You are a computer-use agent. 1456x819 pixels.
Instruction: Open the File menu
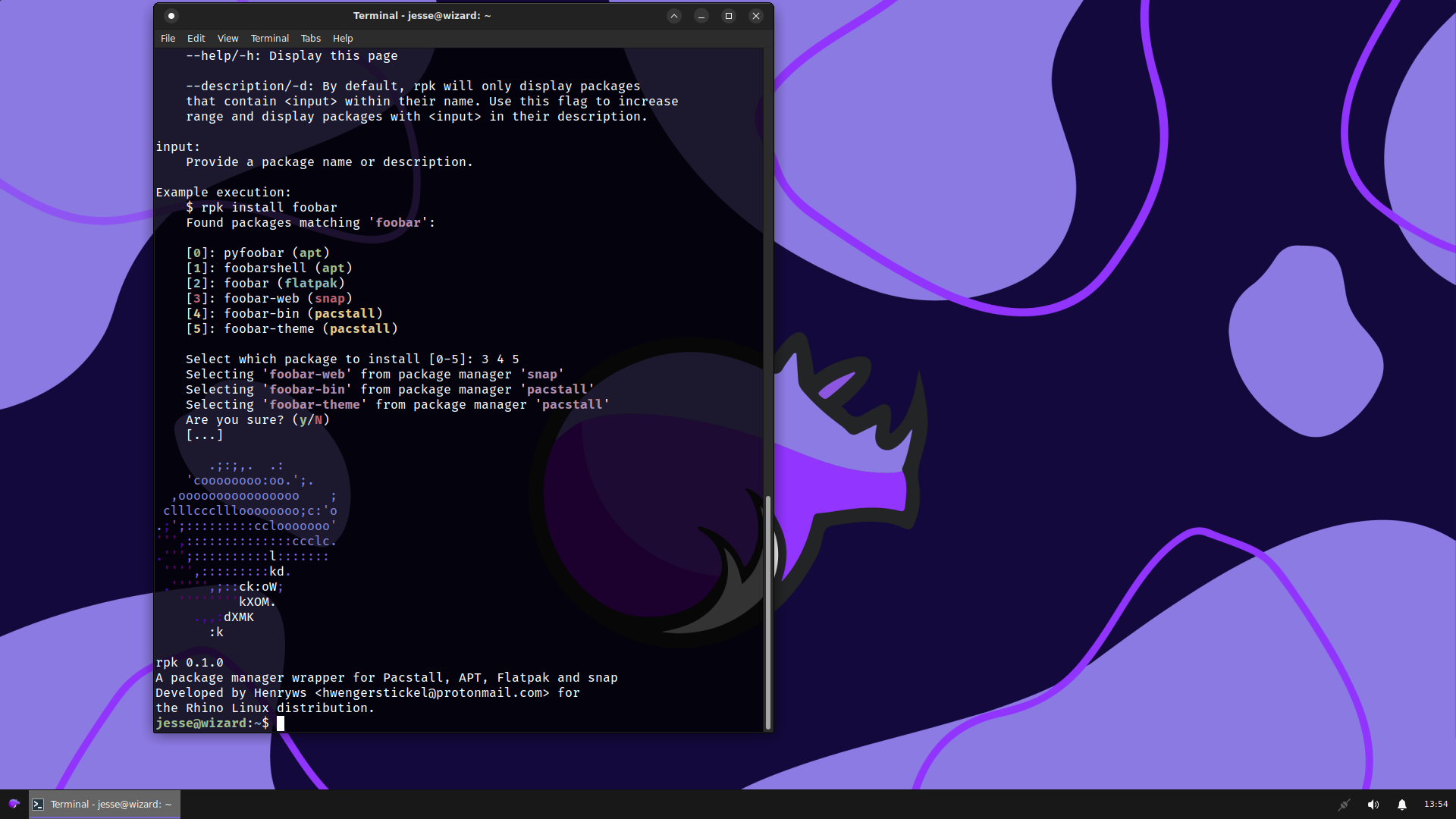click(x=168, y=38)
